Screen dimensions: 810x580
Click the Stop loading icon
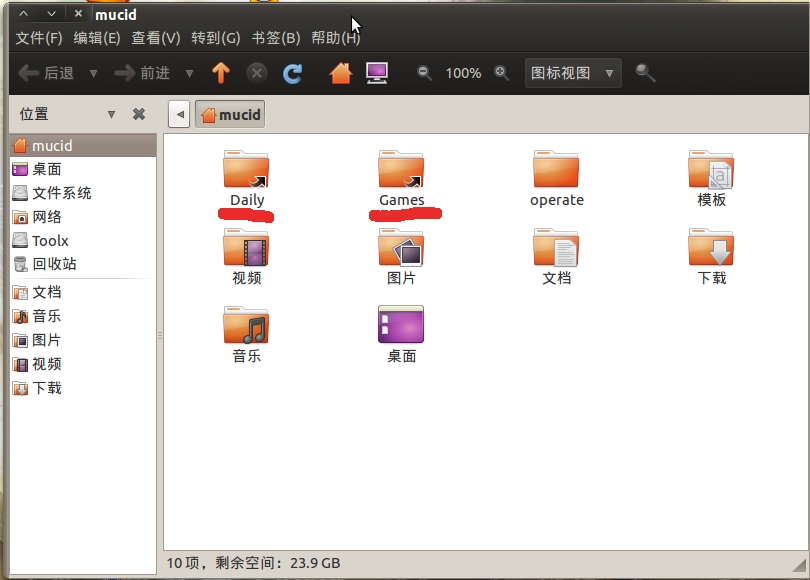(x=257, y=73)
